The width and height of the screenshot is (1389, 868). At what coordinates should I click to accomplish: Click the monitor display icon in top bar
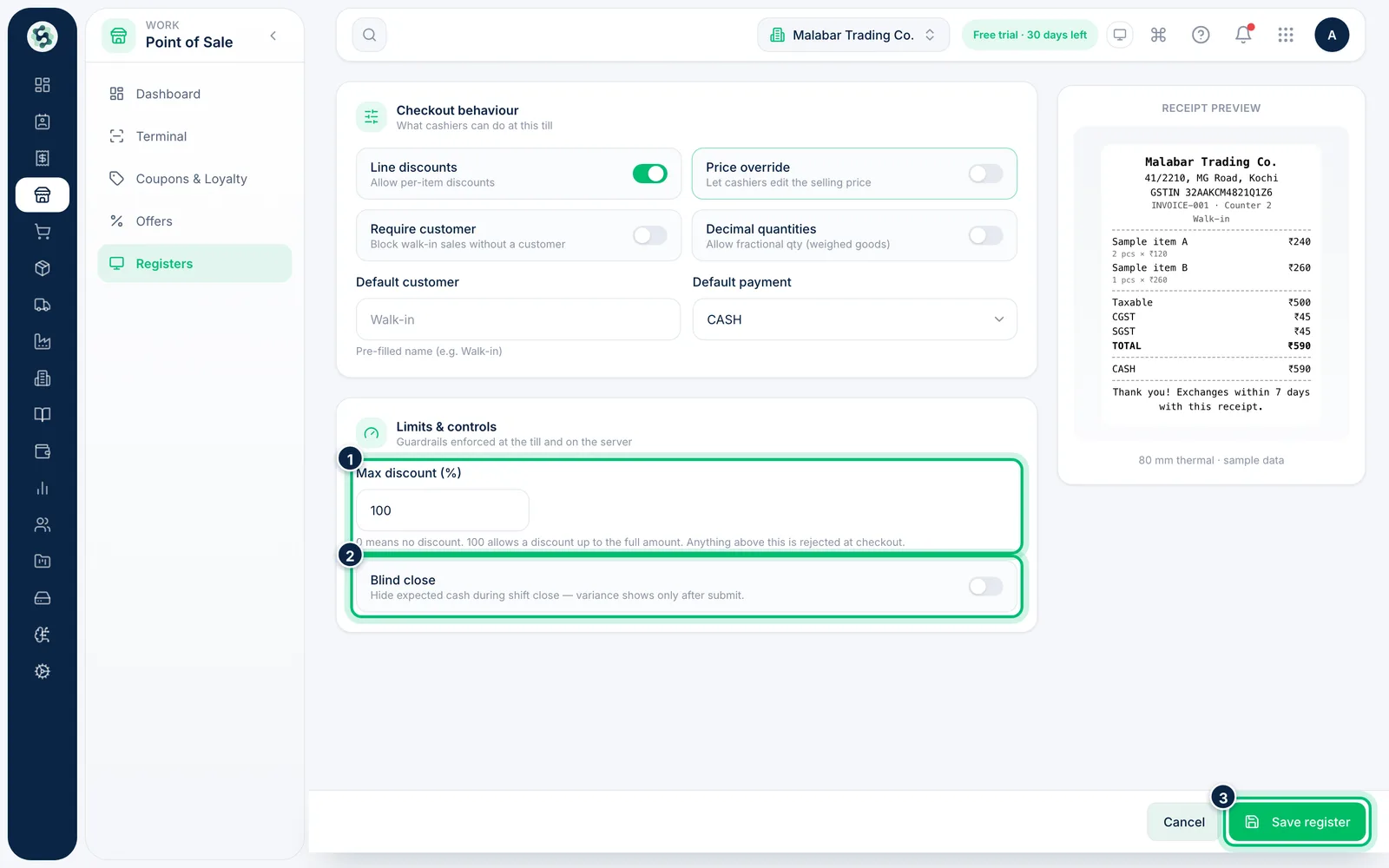(1120, 35)
